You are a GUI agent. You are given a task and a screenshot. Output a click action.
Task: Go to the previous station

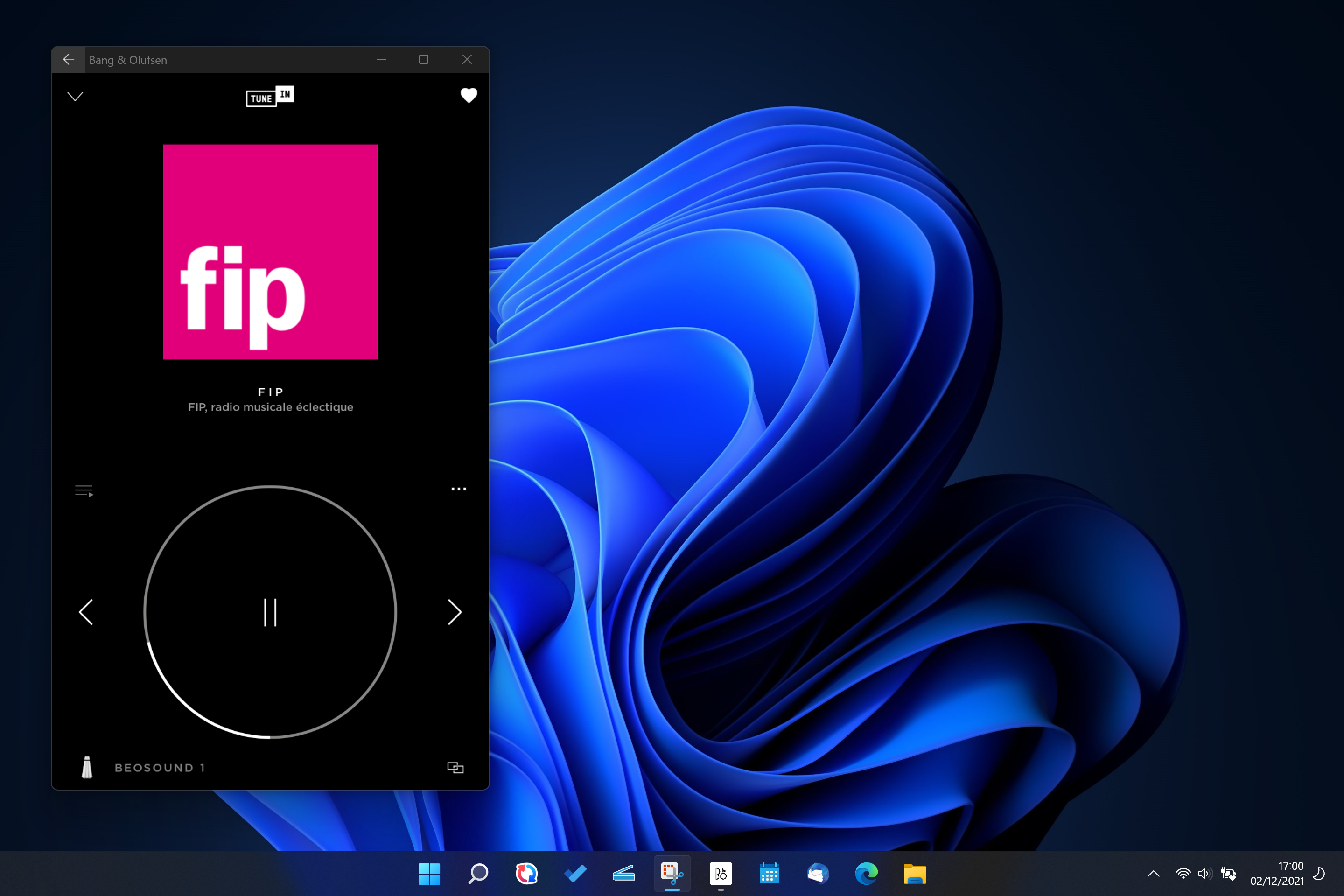pyautogui.click(x=86, y=612)
